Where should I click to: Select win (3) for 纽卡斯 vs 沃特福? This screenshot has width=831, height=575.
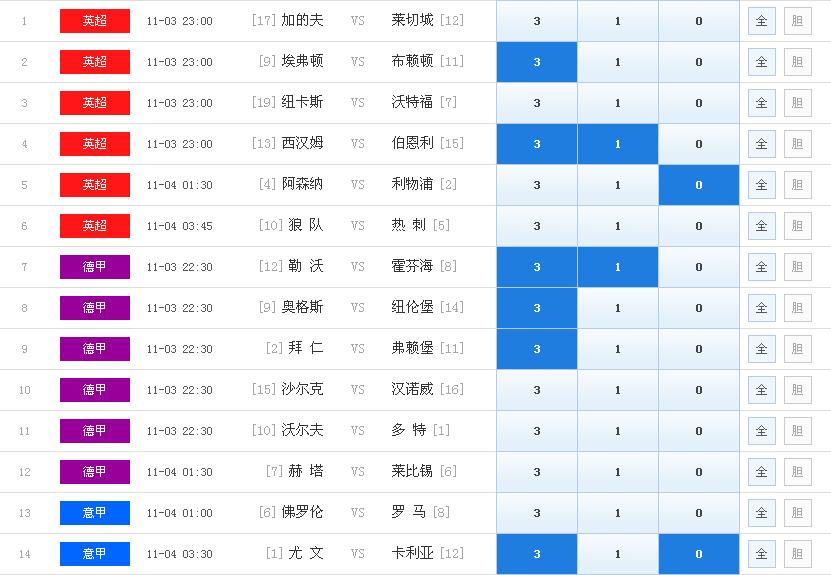coord(537,103)
